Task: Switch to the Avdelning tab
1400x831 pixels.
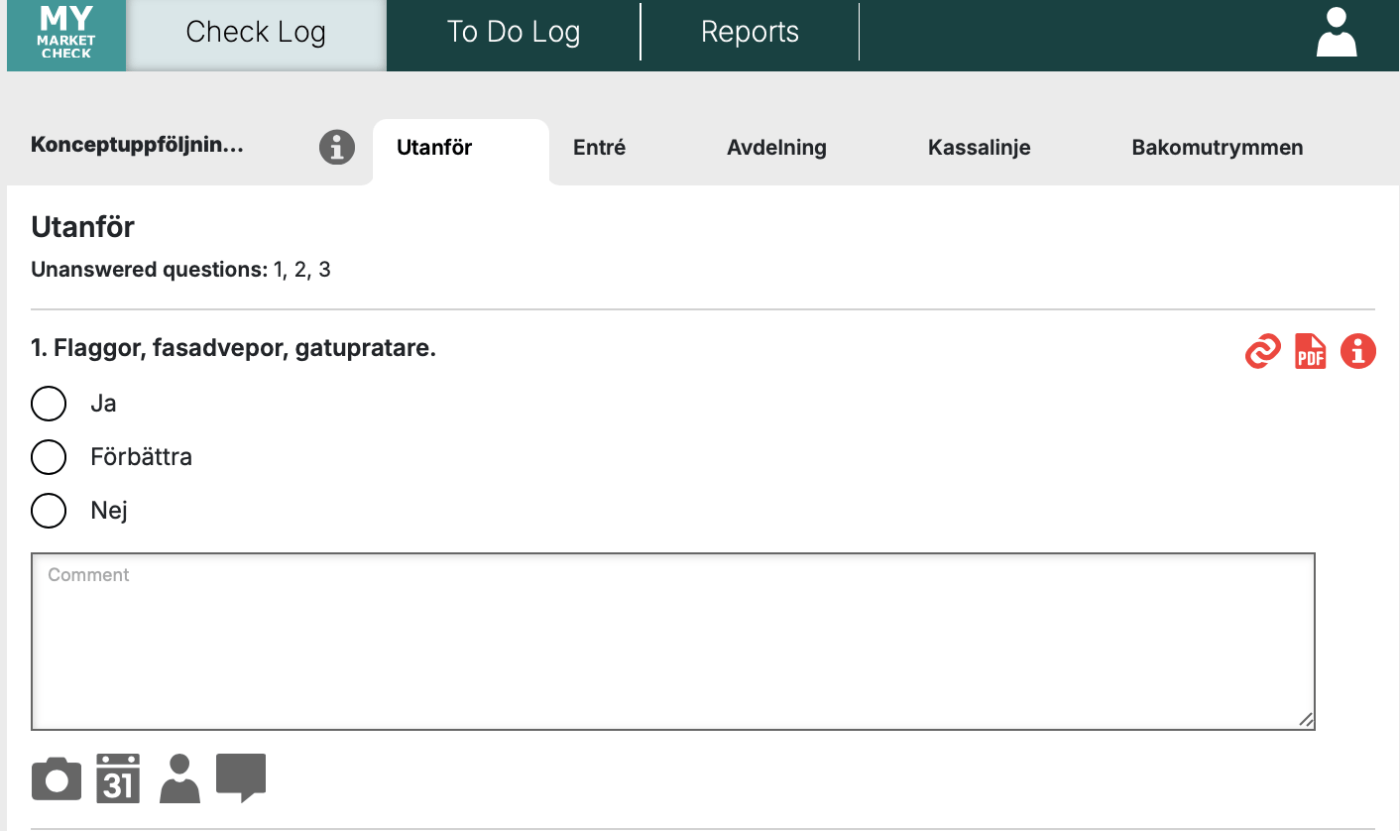Action: click(776, 148)
